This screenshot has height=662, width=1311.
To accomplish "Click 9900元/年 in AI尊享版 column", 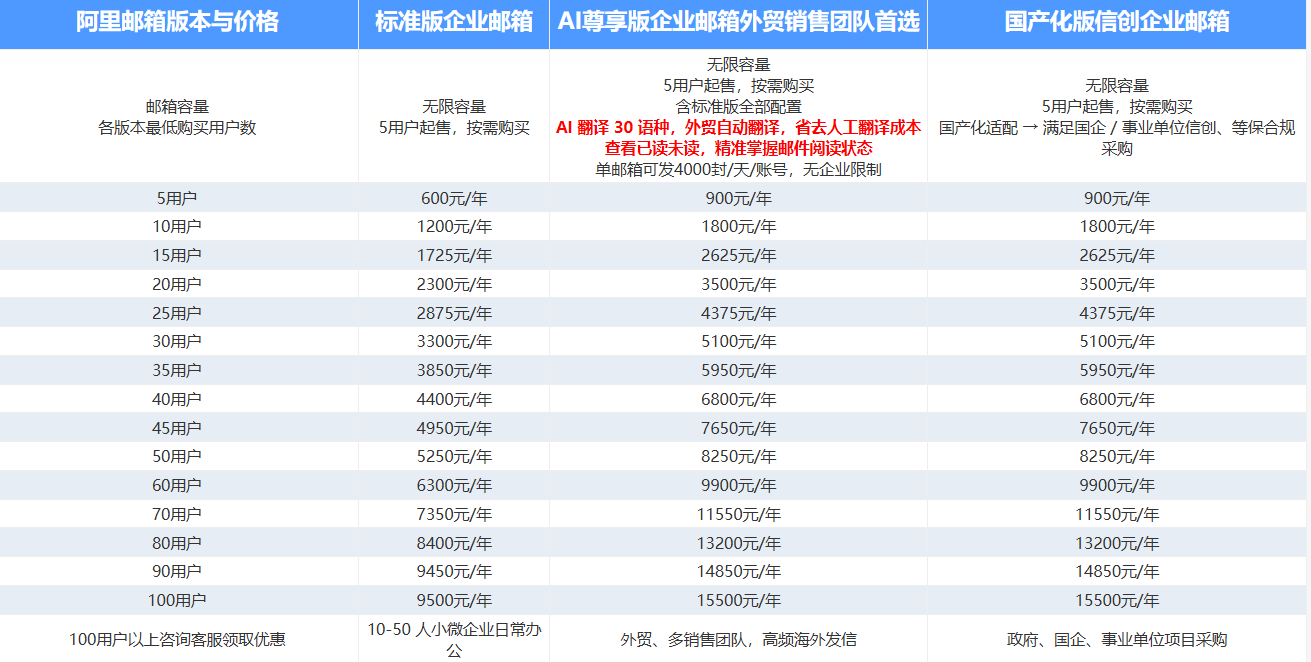I will [x=738, y=486].
